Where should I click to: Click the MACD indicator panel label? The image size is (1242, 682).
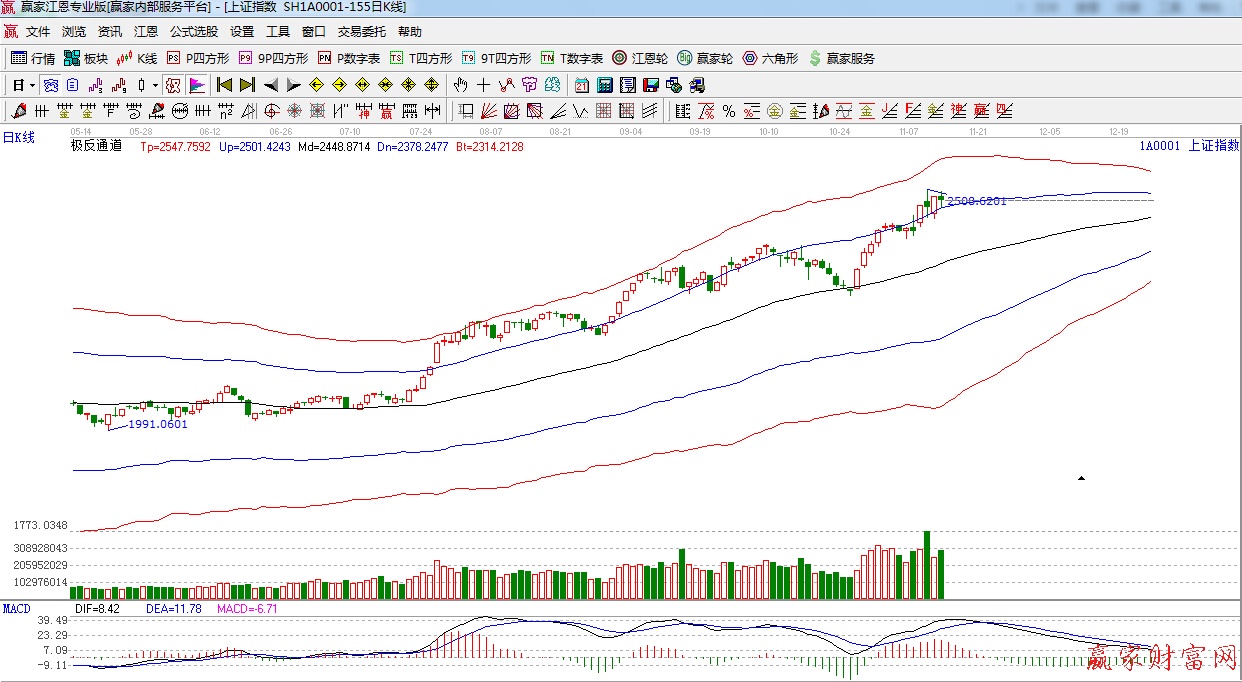click(x=17, y=608)
